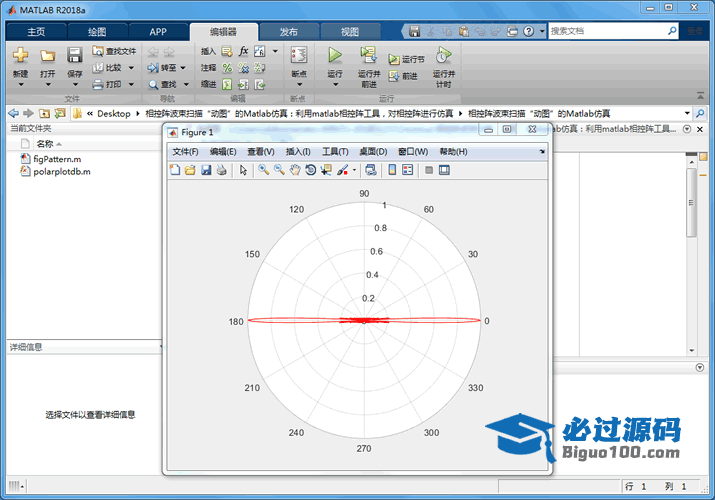The height and width of the screenshot is (500, 715).
Task: Click the Find (查找) magnifier icon
Action: 154,85
